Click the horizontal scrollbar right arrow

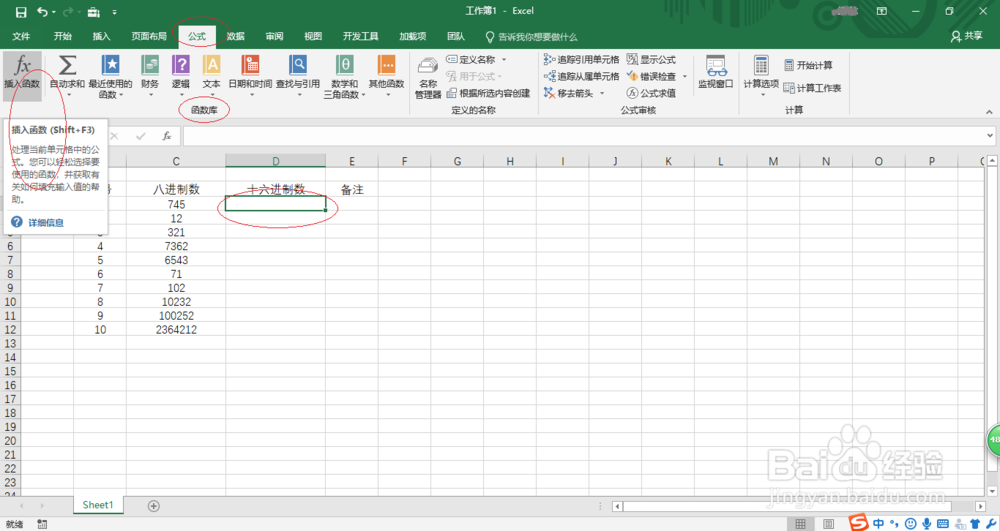[x=981, y=506]
